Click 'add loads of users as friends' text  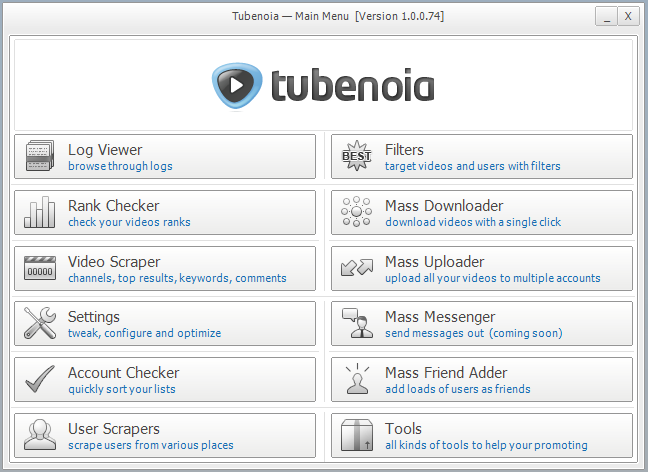(458, 389)
